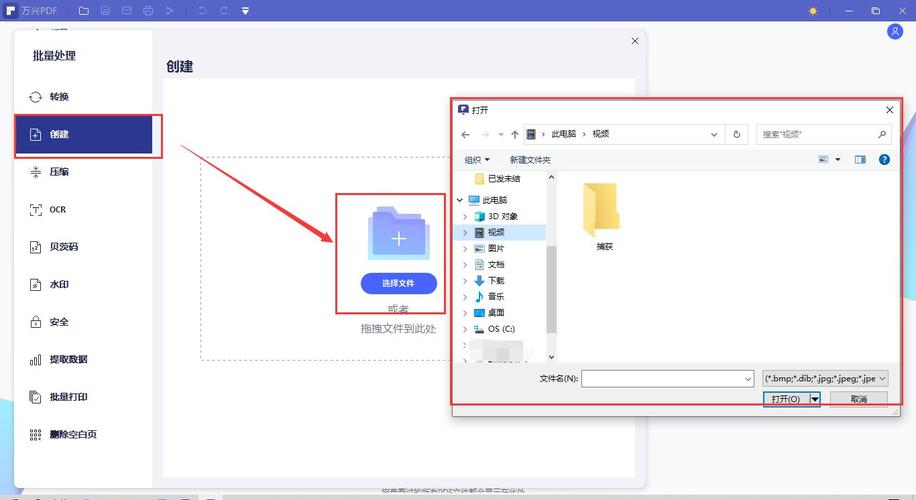
Task: Select OCR in batch sidebar
Action: click(x=84, y=209)
